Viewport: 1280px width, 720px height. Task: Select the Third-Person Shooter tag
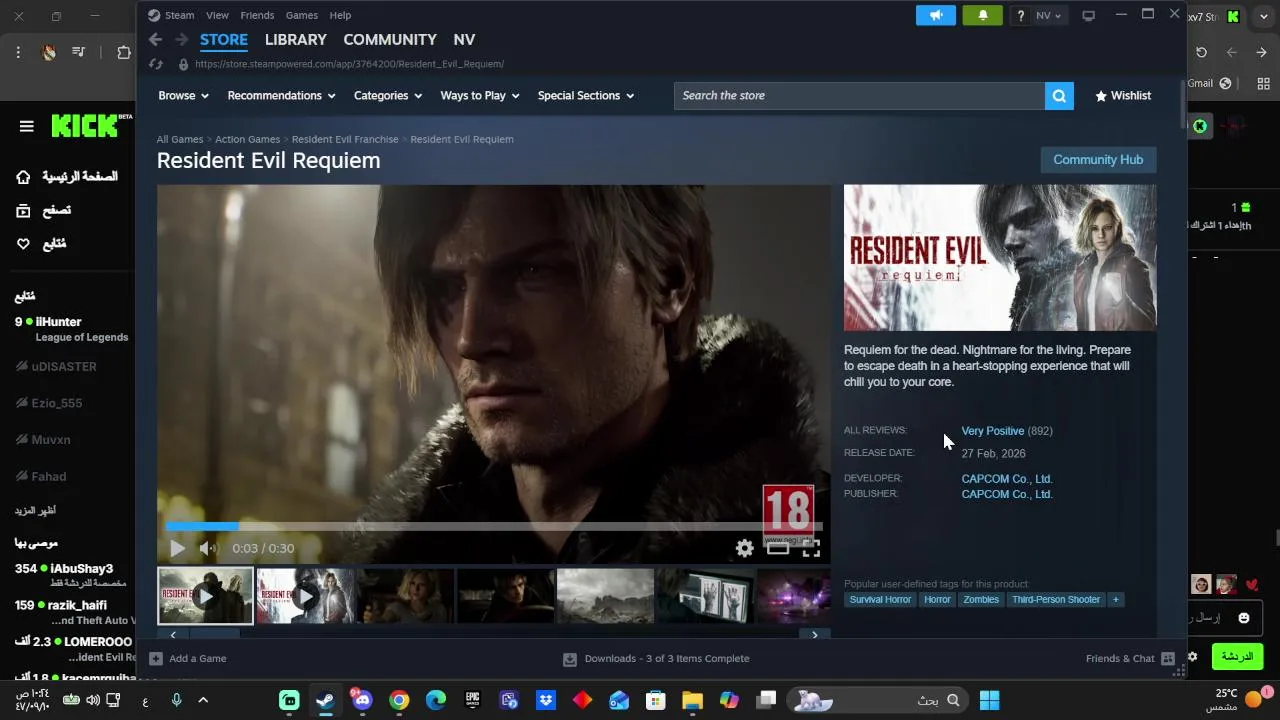[1055, 600]
